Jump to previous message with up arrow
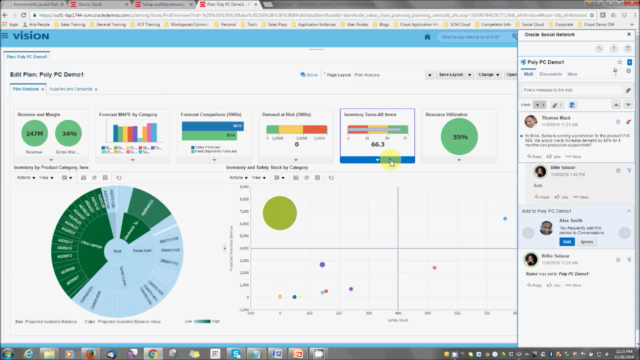The image size is (640, 360). tap(616, 105)
